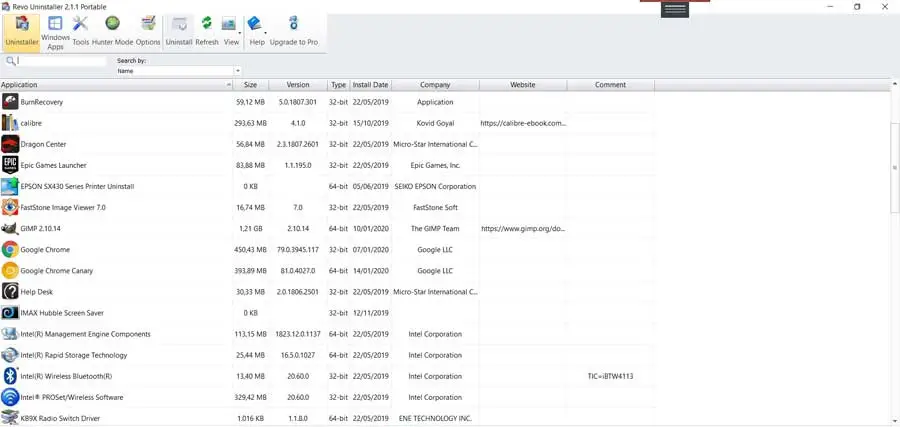Click the Tools toolbar icon
Viewport: 900px width, 427px height.
coord(80,31)
